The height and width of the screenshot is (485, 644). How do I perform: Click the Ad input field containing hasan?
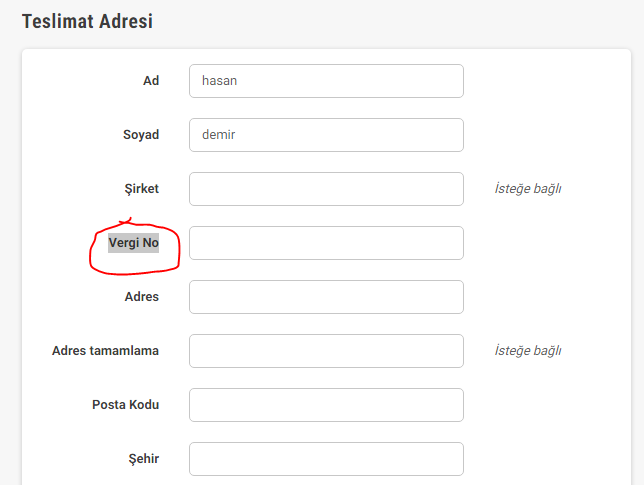[326, 81]
